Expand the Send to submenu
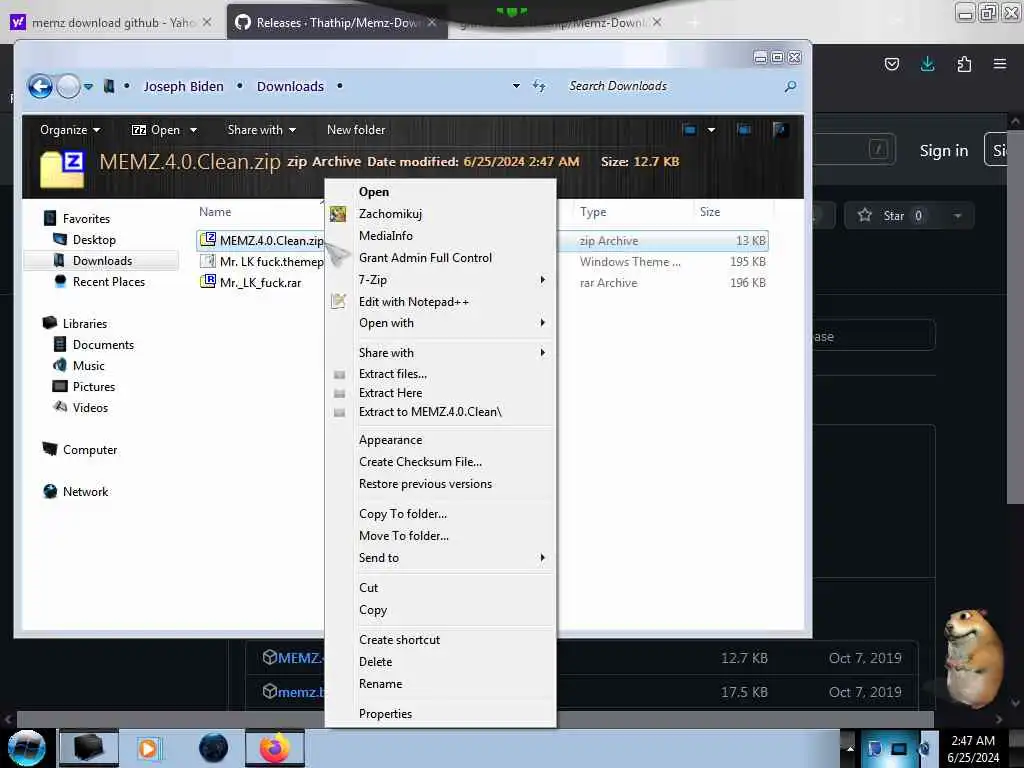The height and width of the screenshot is (768, 1024). pos(440,558)
